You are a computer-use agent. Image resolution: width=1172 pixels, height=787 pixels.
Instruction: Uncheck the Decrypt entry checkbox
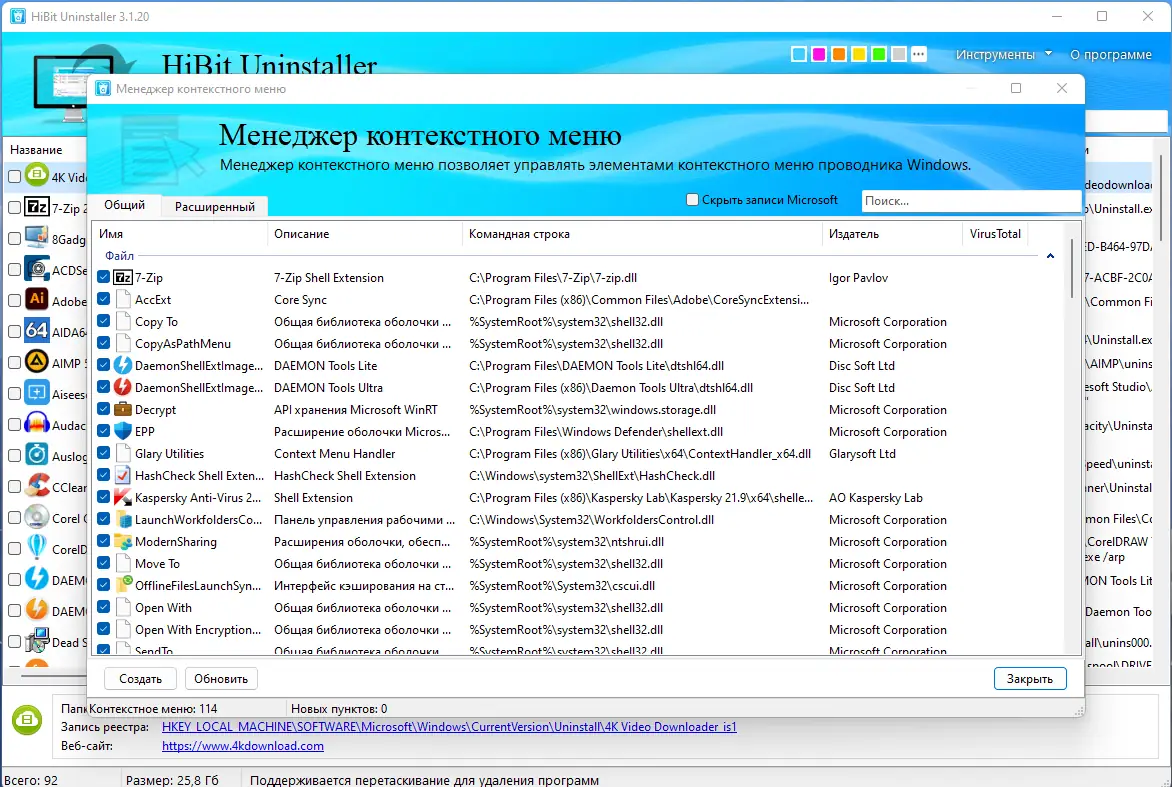[104, 410]
